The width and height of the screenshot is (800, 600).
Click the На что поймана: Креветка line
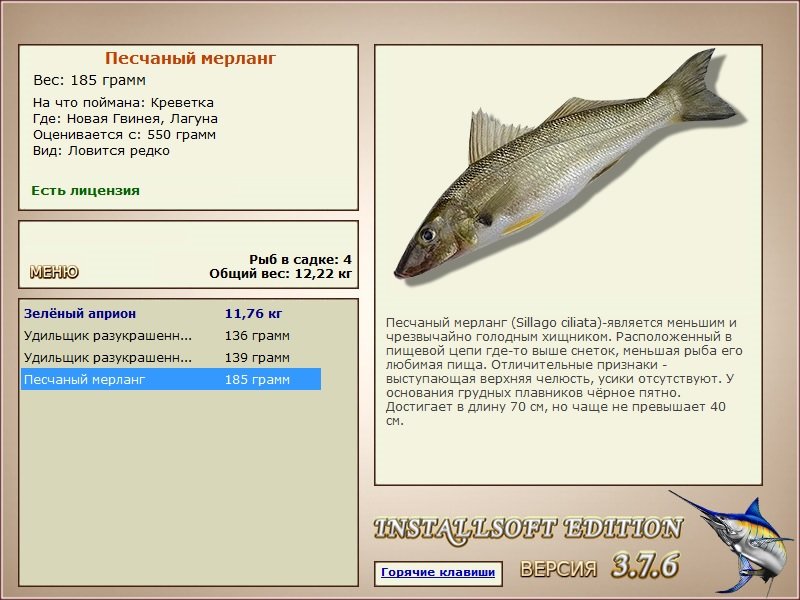tap(123, 103)
